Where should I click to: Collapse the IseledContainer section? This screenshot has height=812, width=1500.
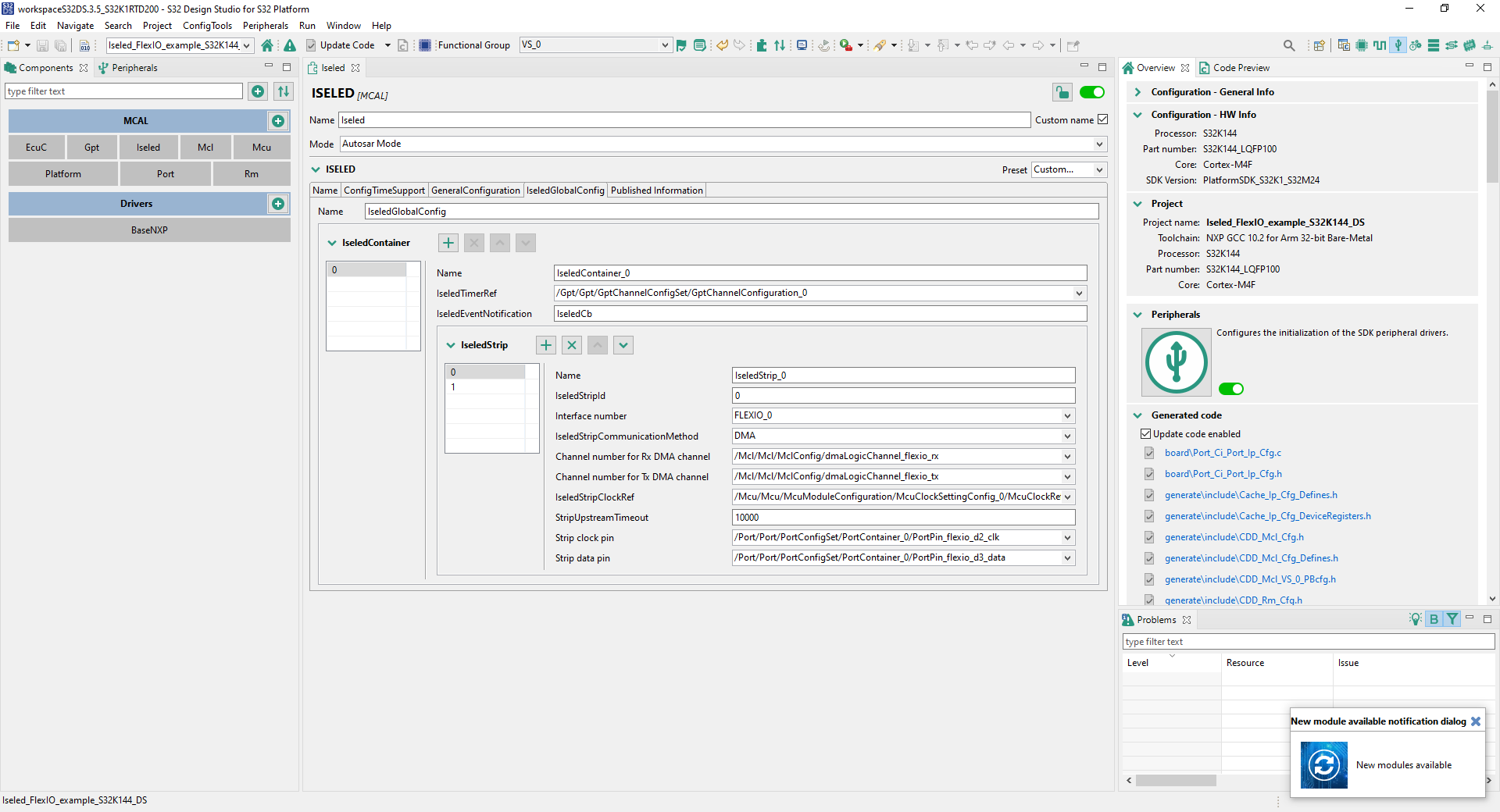click(x=332, y=243)
